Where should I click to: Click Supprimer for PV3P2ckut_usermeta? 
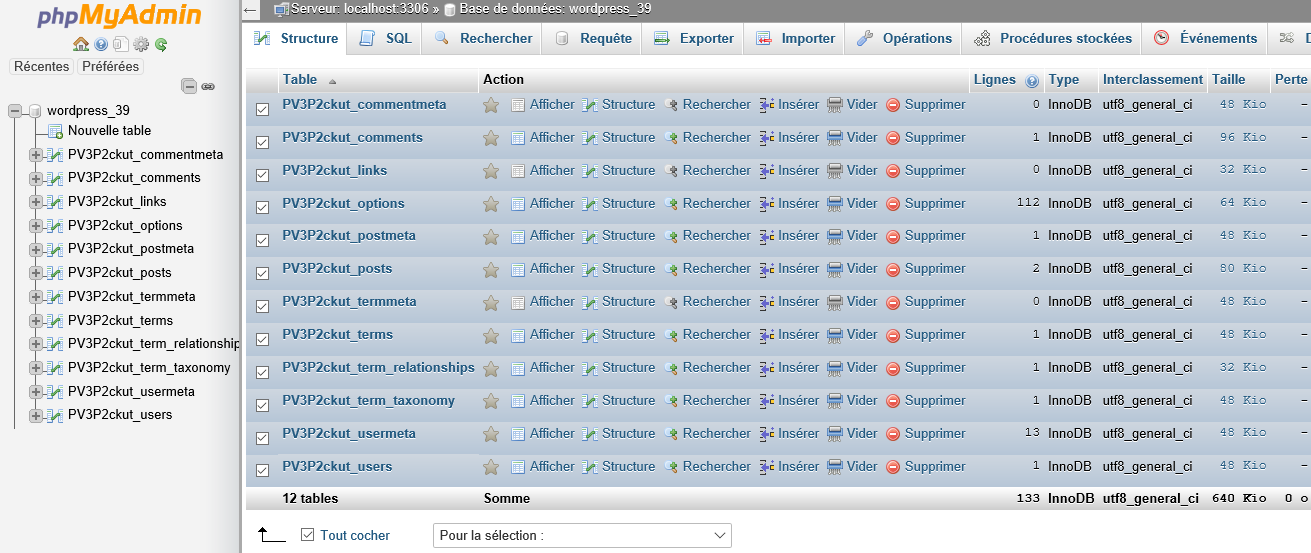926,434
